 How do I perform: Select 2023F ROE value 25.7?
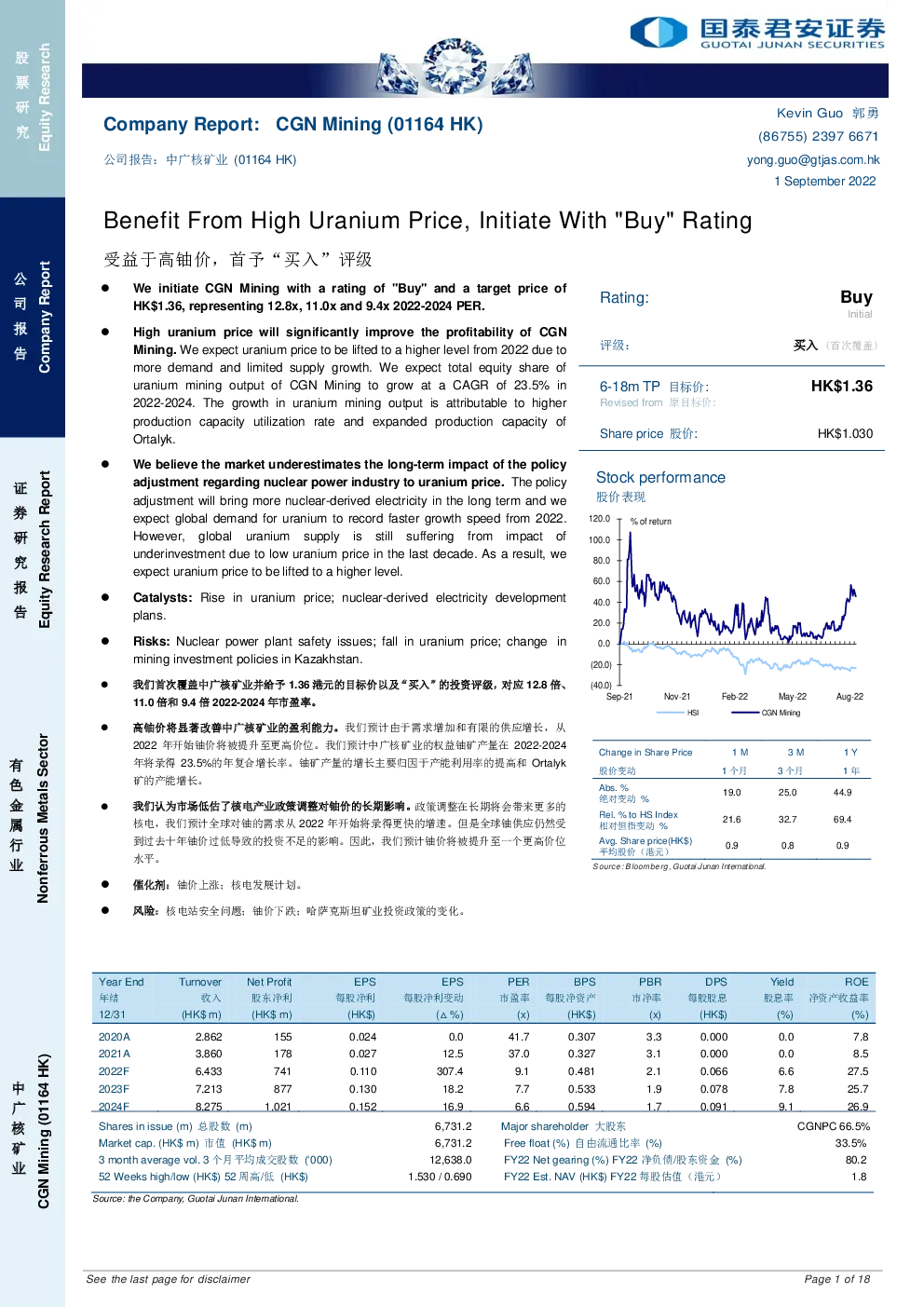(858, 1089)
